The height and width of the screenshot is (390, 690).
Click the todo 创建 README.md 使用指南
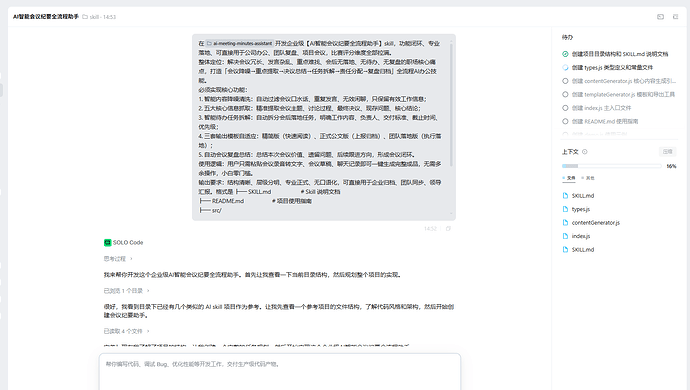605,121
